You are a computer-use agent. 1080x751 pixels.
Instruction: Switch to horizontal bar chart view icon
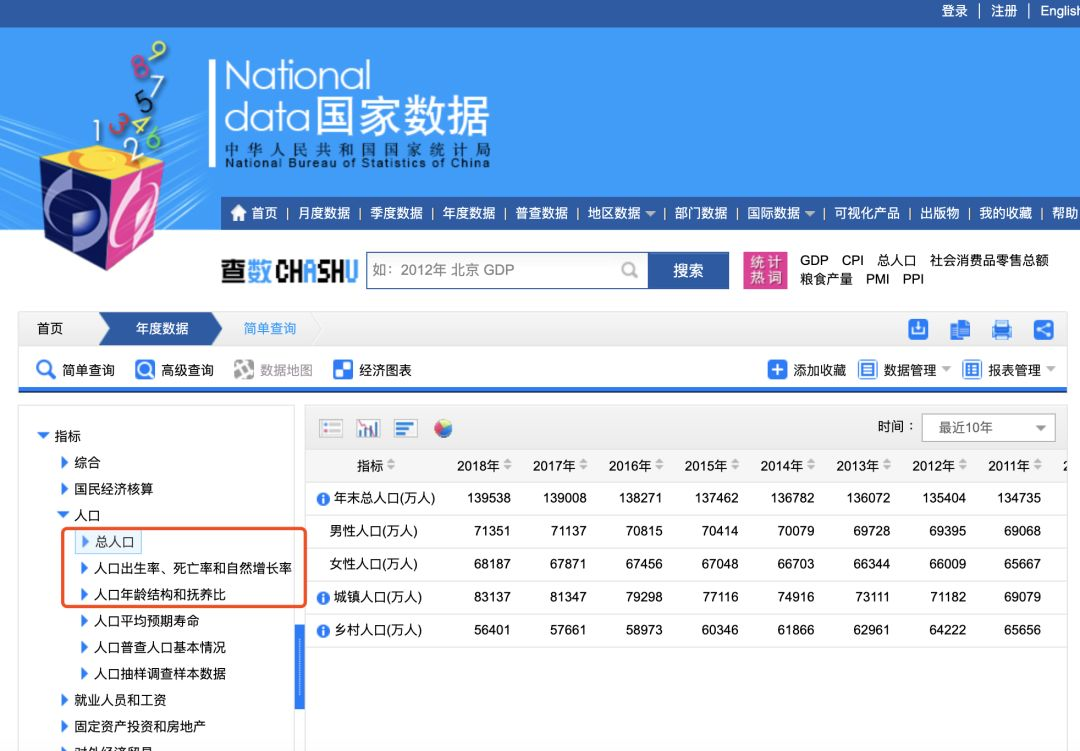(x=406, y=429)
